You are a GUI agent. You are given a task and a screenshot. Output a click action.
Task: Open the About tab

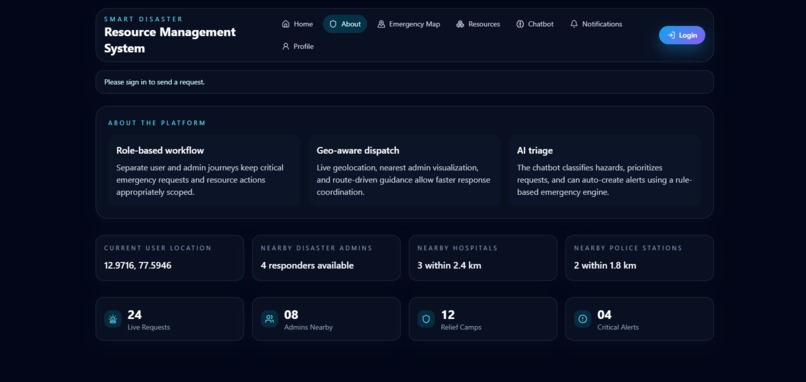click(x=345, y=24)
